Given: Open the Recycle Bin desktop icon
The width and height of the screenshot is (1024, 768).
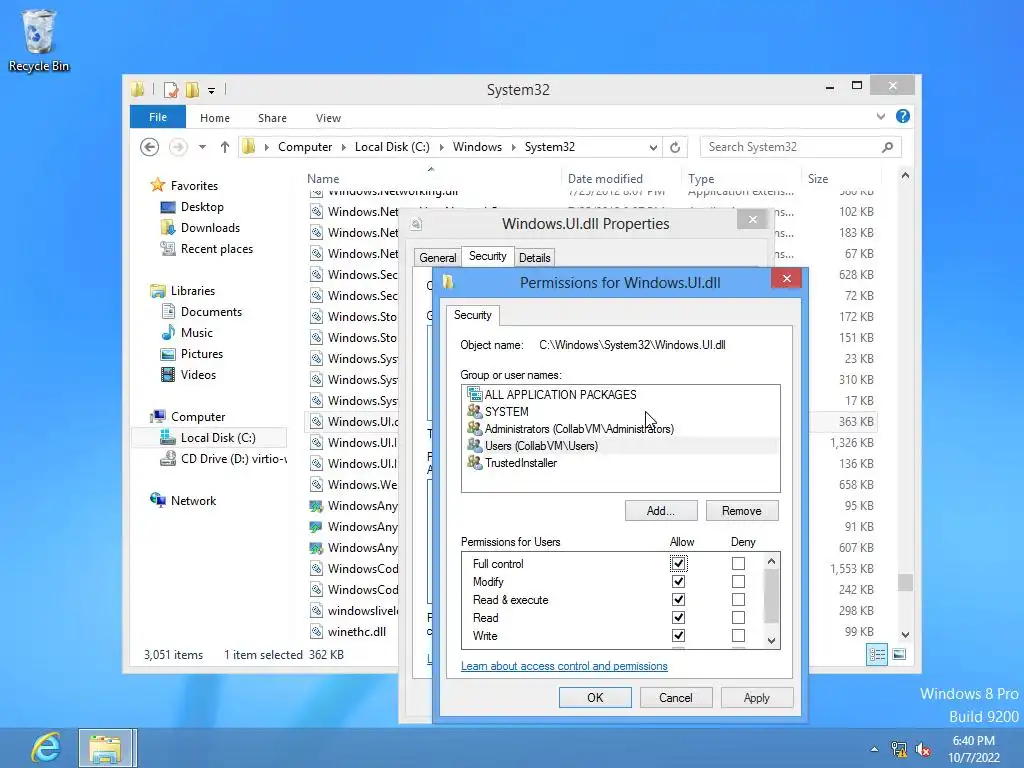Looking at the screenshot, I should (39, 40).
